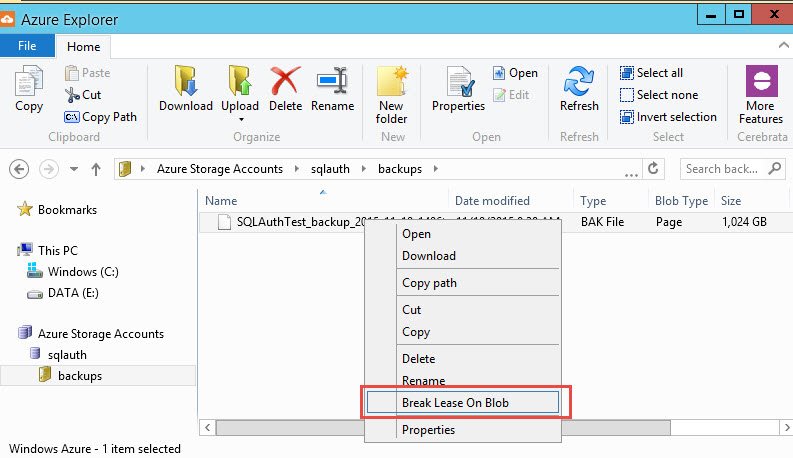Click the Copy icon in Clipboard group

pyautogui.click(x=28, y=81)
